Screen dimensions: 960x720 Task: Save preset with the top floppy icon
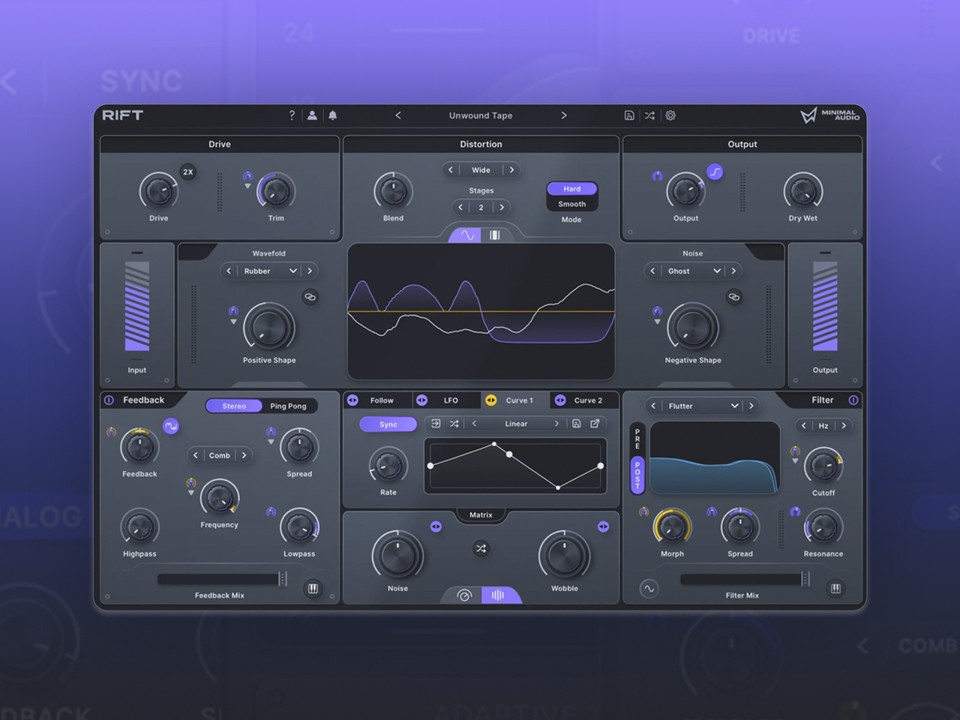tap(629, 115)
